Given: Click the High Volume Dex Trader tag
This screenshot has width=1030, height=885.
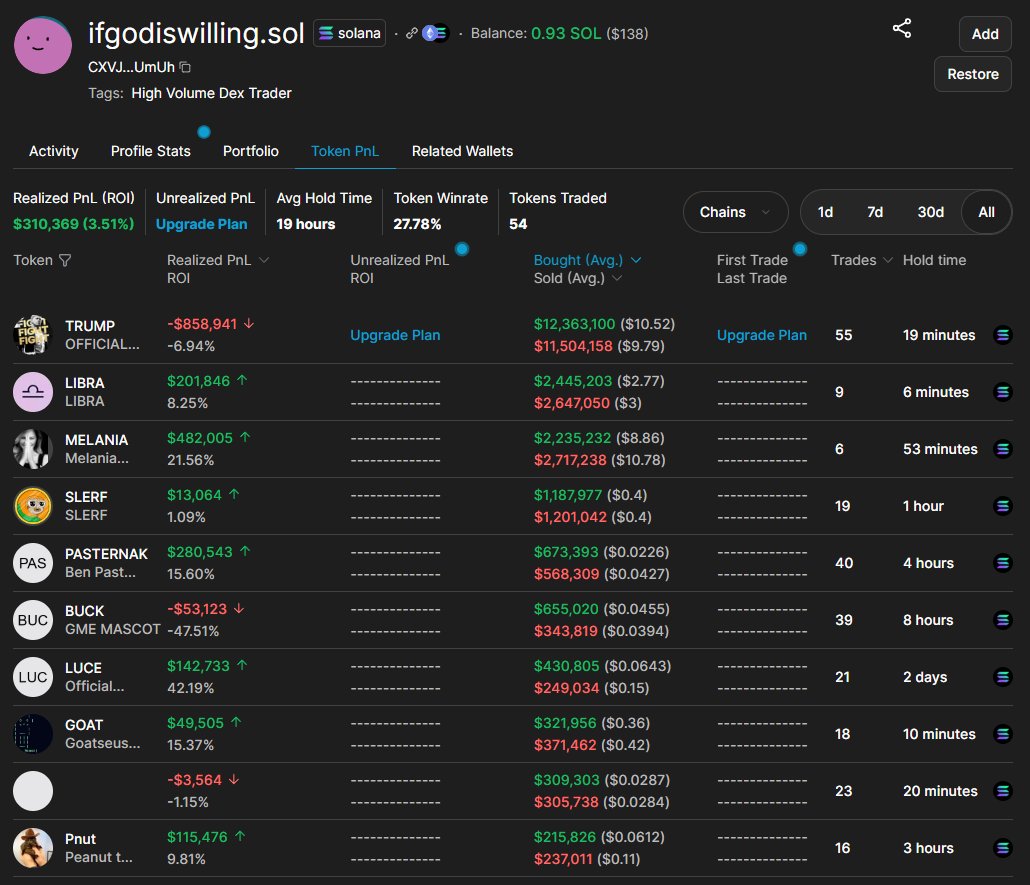Looking at the screenshot, I should (x=212, y=93).
